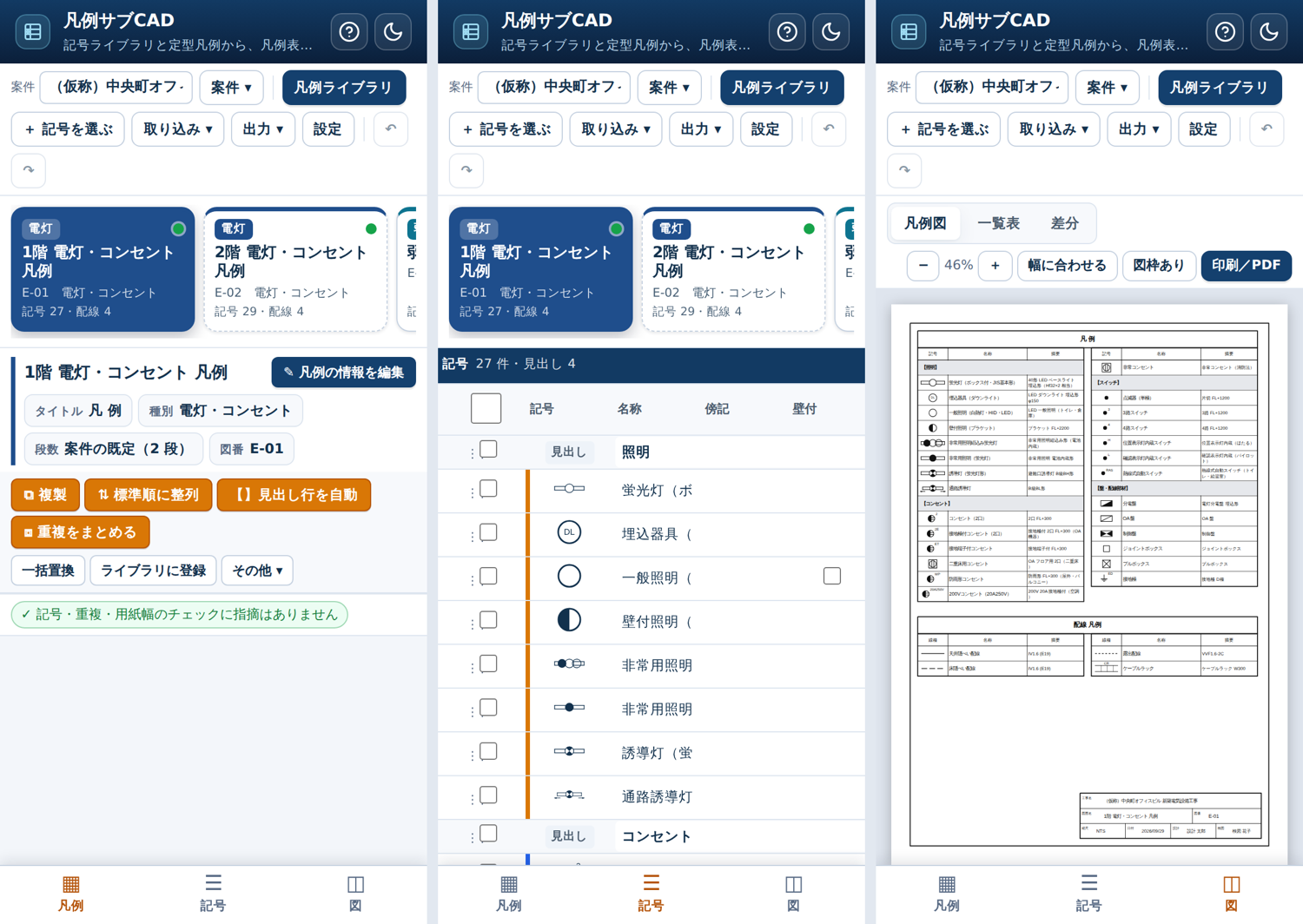Increase preview zoom with the plus button
Screen dimensions: 1303x924
point(995,266)
